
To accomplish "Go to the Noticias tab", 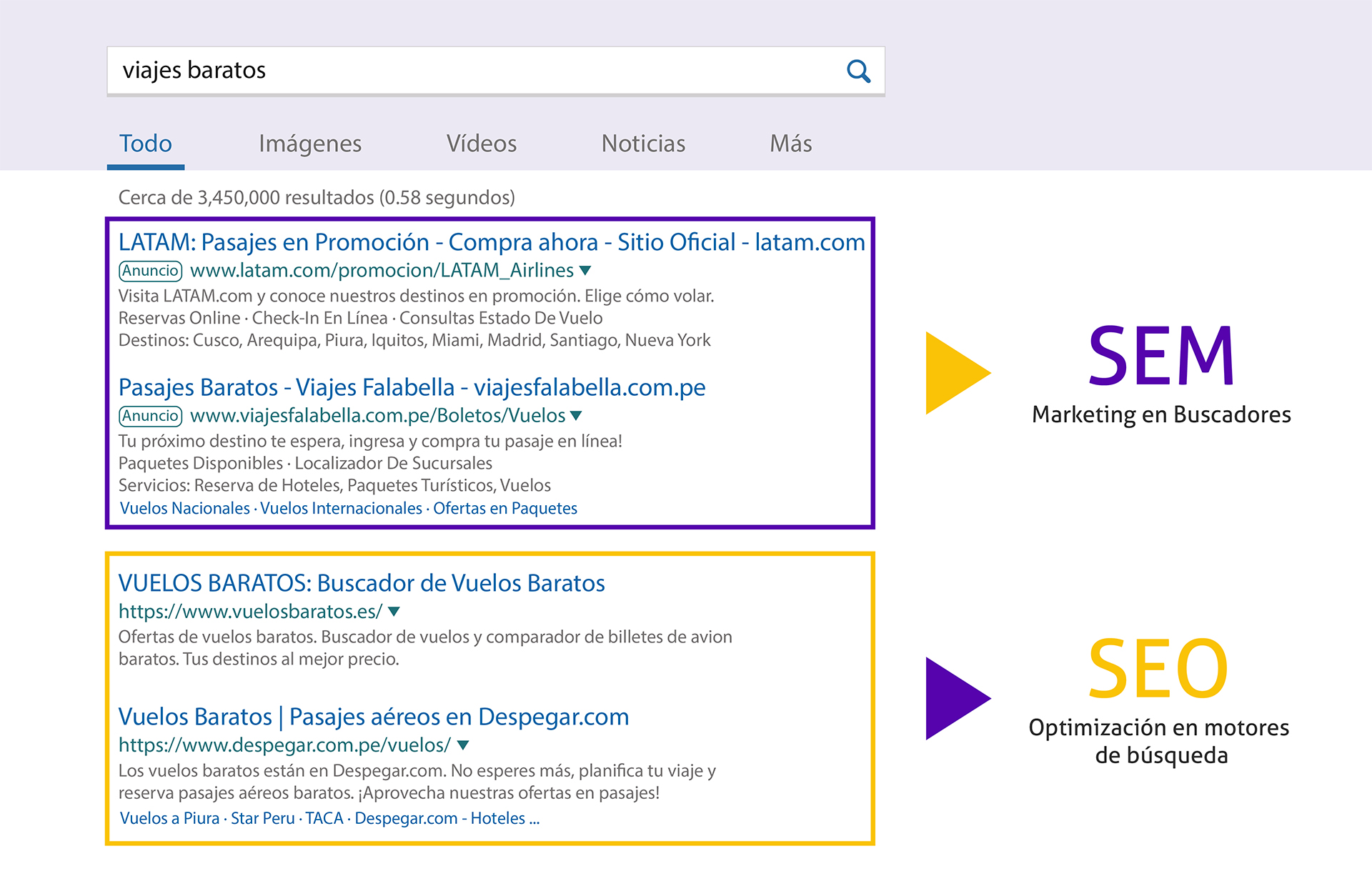I will click(643, 144).
